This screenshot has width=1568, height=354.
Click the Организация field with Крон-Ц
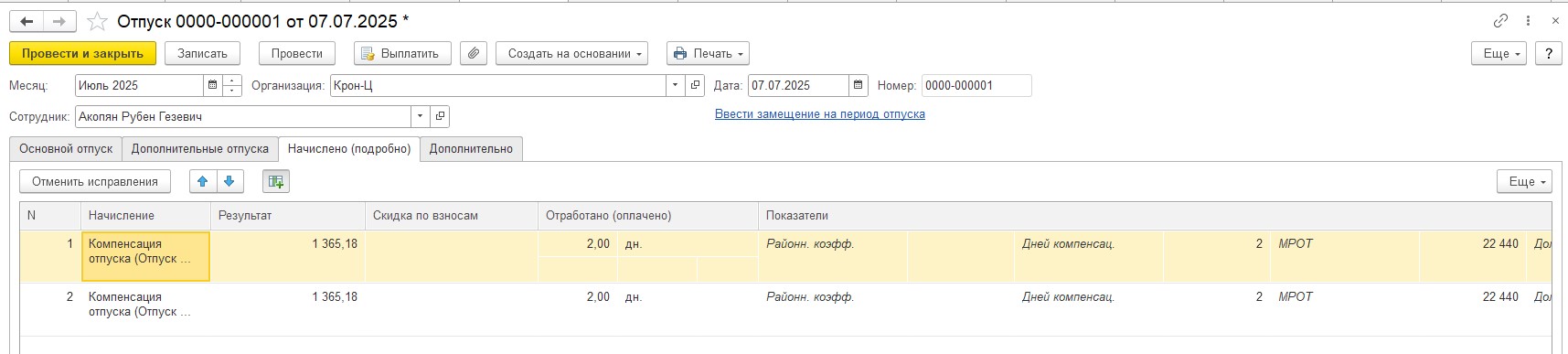(x=498, y=85)
